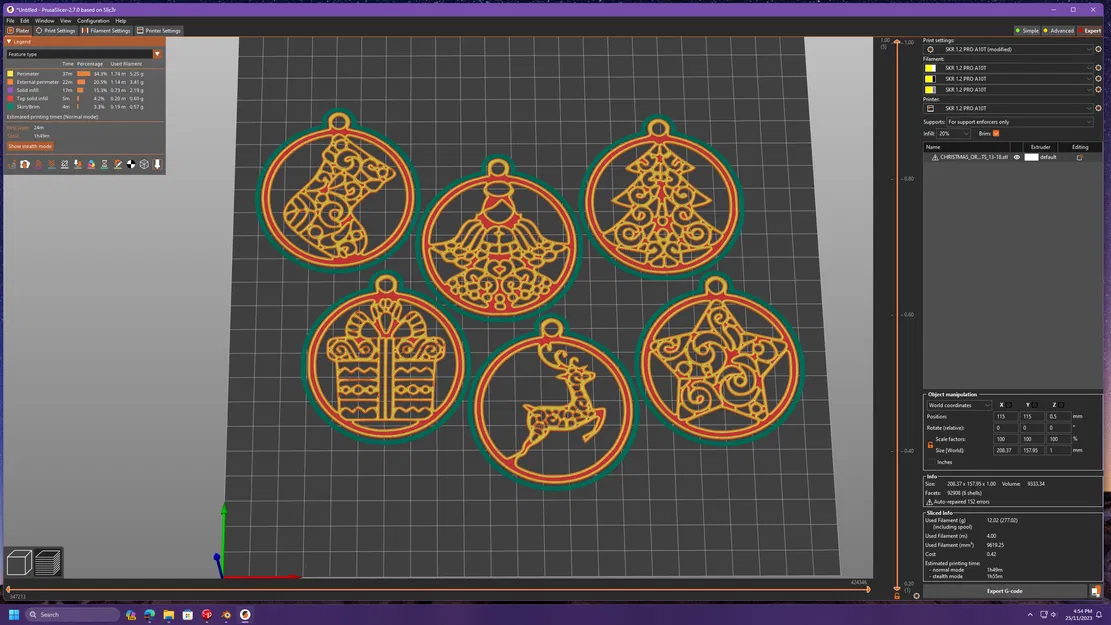Click top thumb of vertical layer slider
Screen dimensions: 1111x625
[897, 43]
